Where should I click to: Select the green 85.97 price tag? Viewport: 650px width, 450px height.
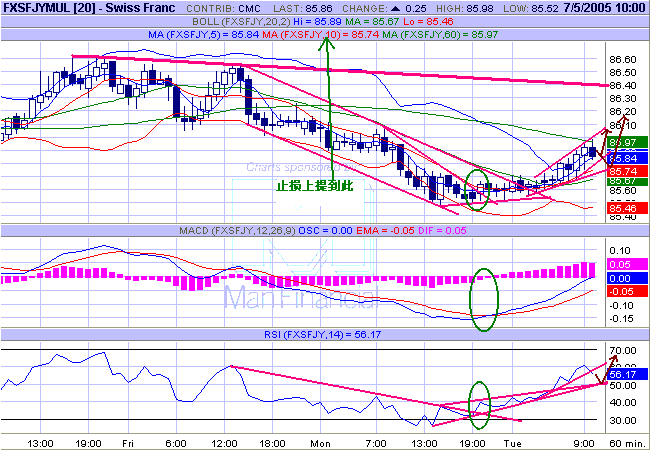[x=627, y=143]
